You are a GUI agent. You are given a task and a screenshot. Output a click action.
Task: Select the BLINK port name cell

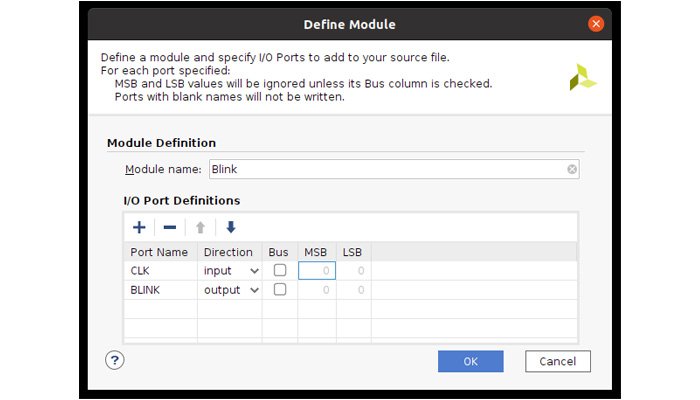click(x=161, y=290)
